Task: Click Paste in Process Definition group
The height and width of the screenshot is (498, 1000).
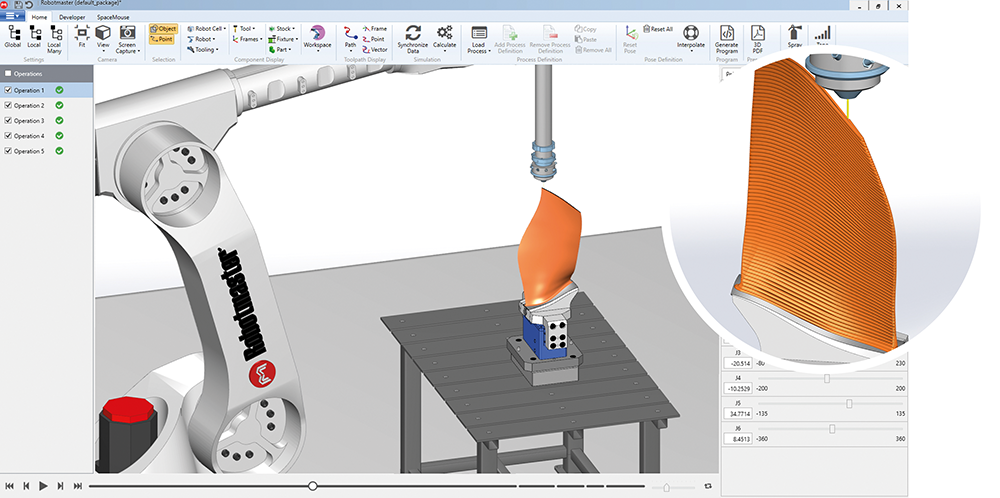Action: (585, 39)
